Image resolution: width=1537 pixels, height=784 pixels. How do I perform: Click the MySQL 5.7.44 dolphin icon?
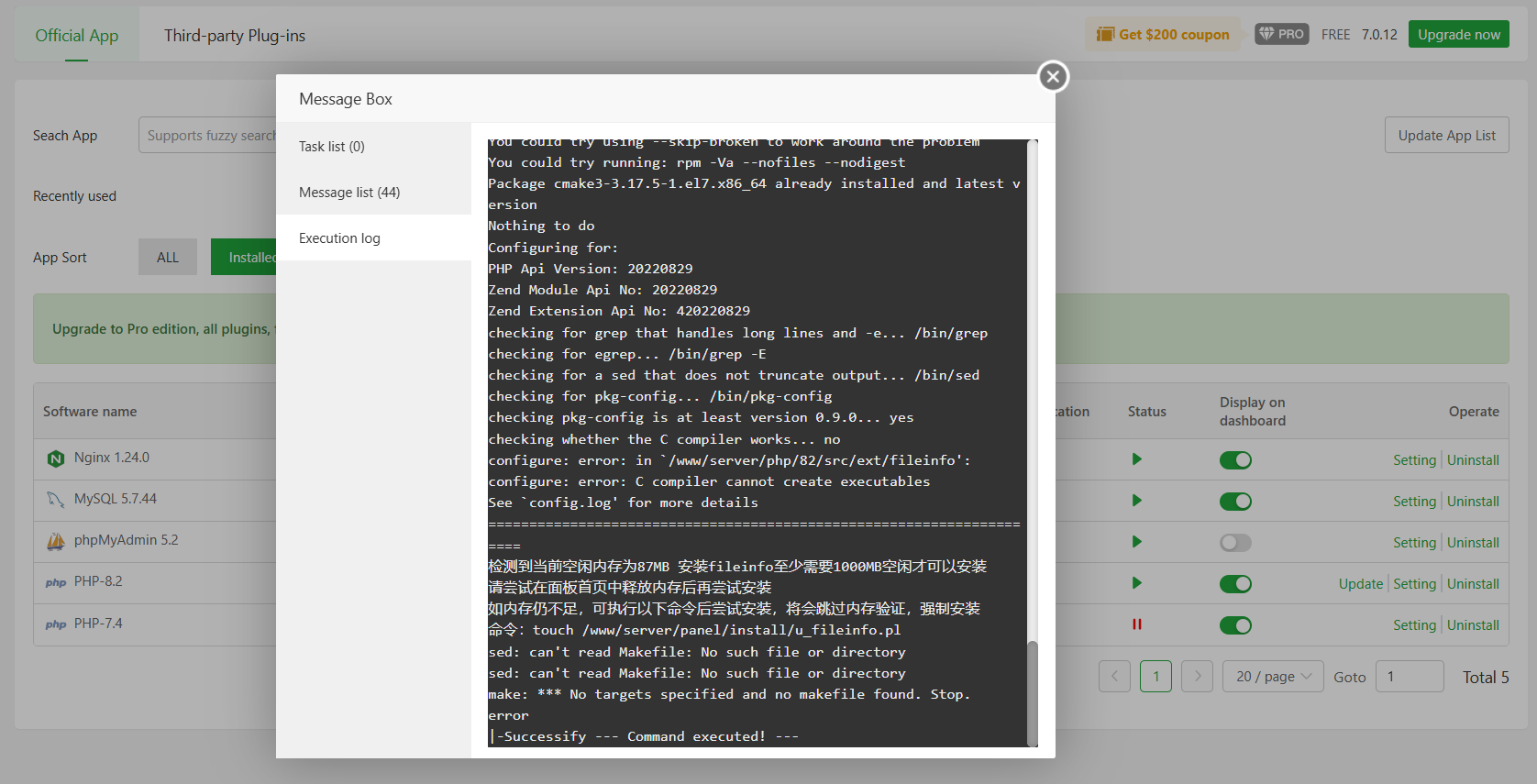click(x=56, y=500)
